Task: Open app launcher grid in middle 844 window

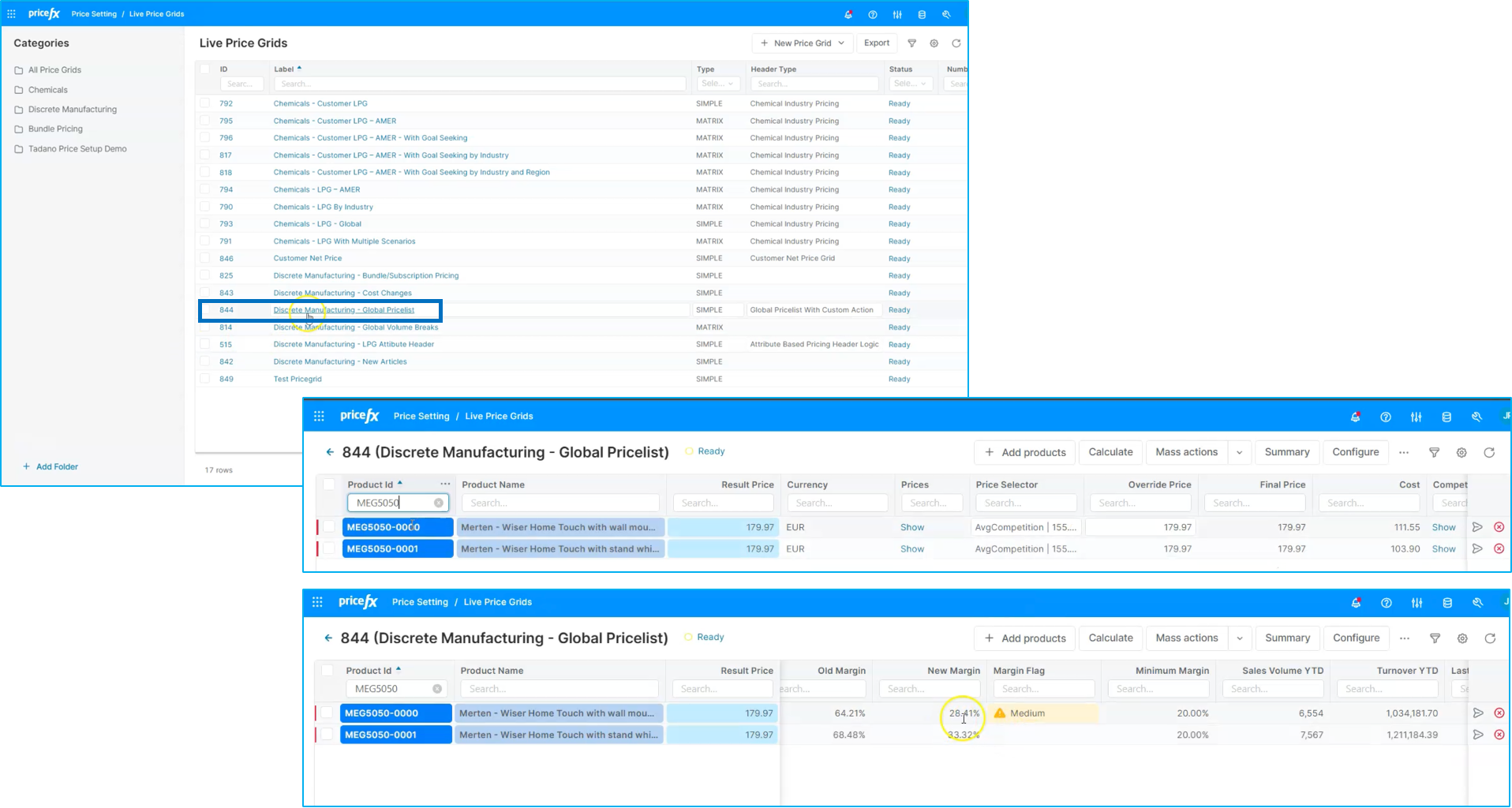Action: point(319,416)
